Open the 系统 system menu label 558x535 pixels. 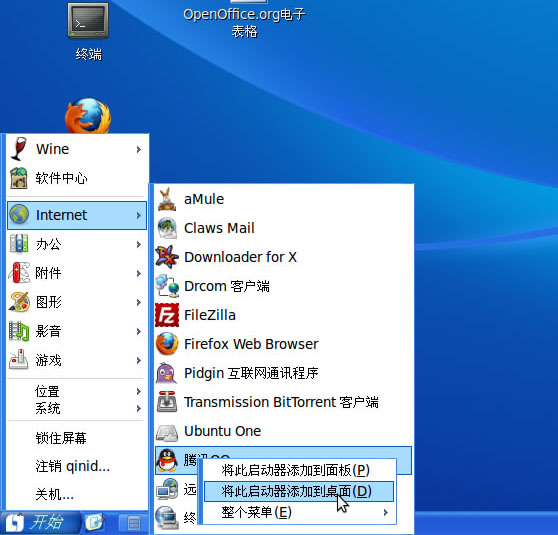47,408
